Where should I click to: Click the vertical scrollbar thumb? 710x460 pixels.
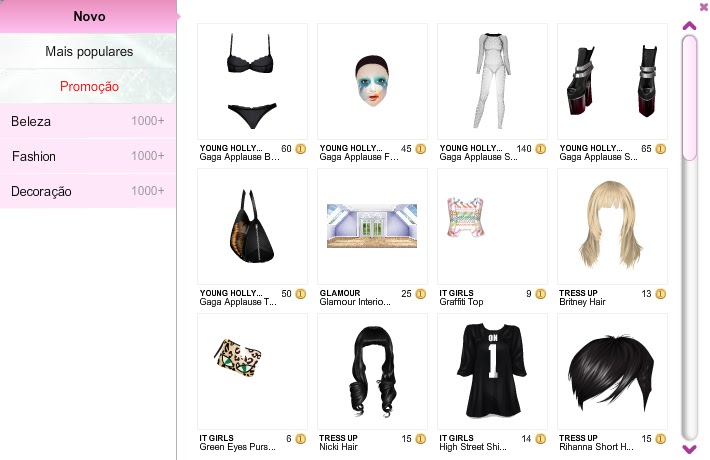coord(689,98)
